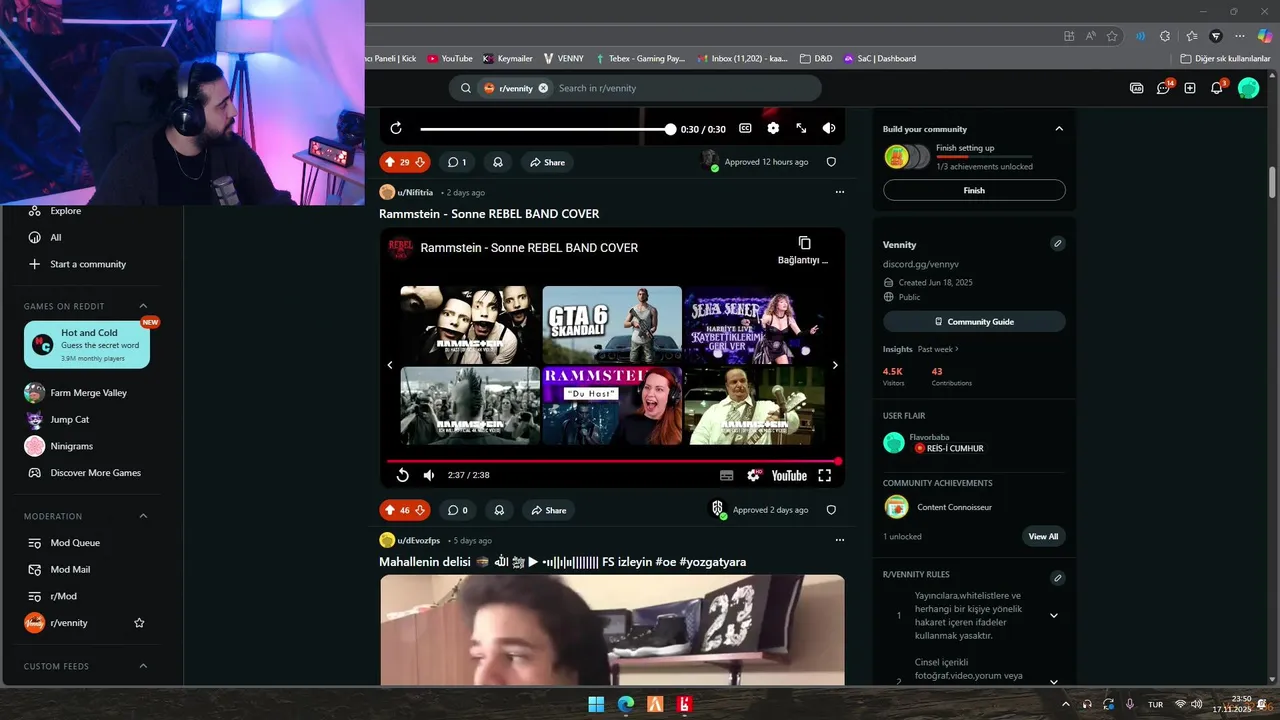
Task: Mute the Rammstein YouTube embed
Action: pos(429,475)
